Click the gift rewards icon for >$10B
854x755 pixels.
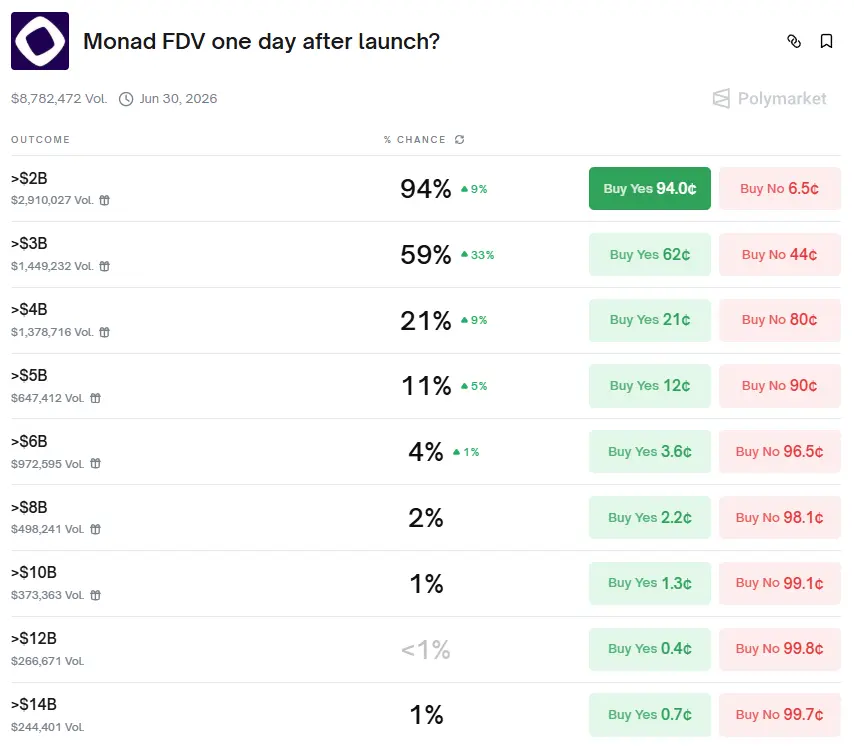(x=96, y=595)
